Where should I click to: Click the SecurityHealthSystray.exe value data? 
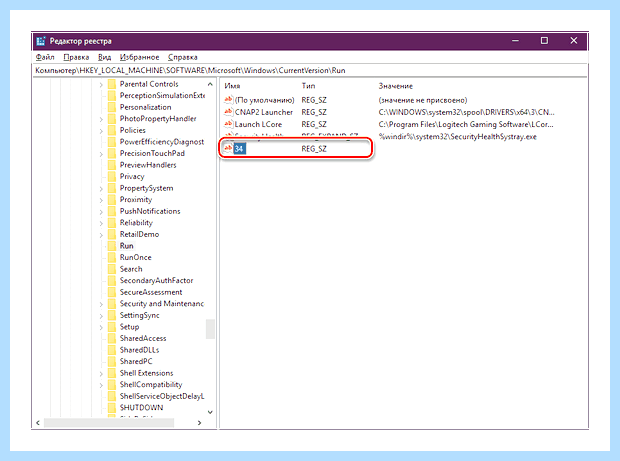pos(457,137)
